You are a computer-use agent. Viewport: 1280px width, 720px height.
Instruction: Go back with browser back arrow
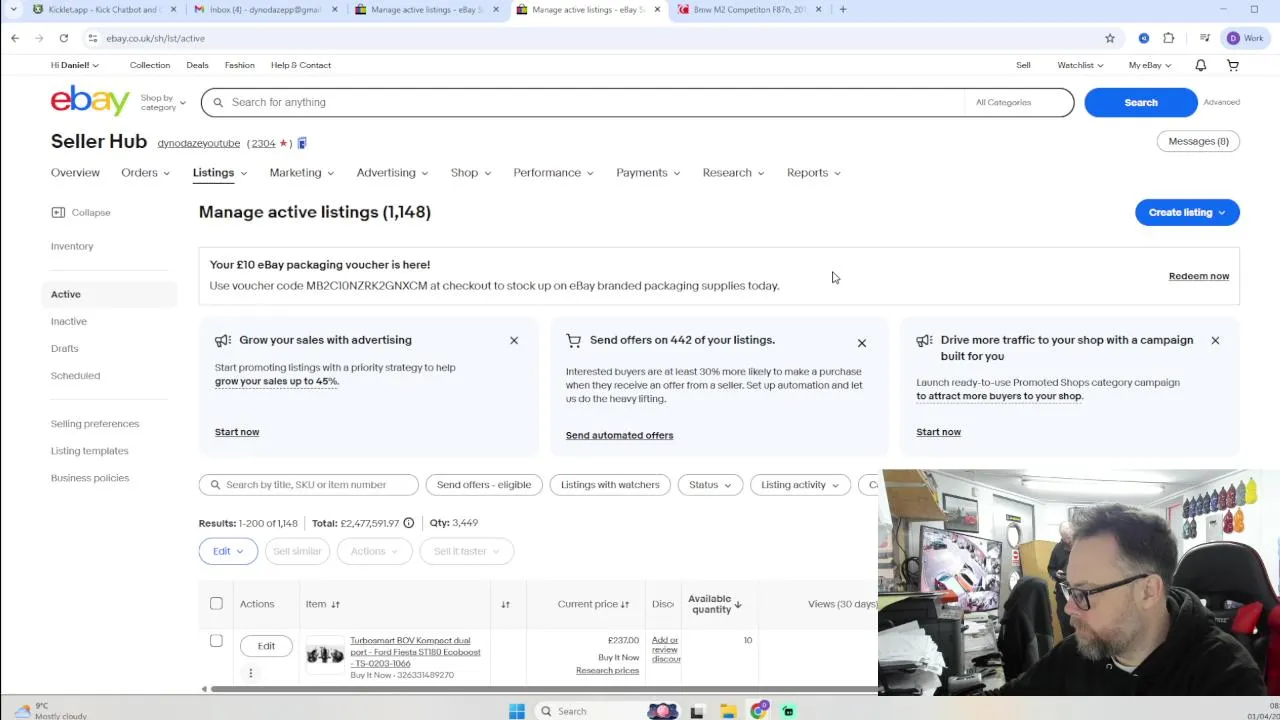(x=15, y=38)
